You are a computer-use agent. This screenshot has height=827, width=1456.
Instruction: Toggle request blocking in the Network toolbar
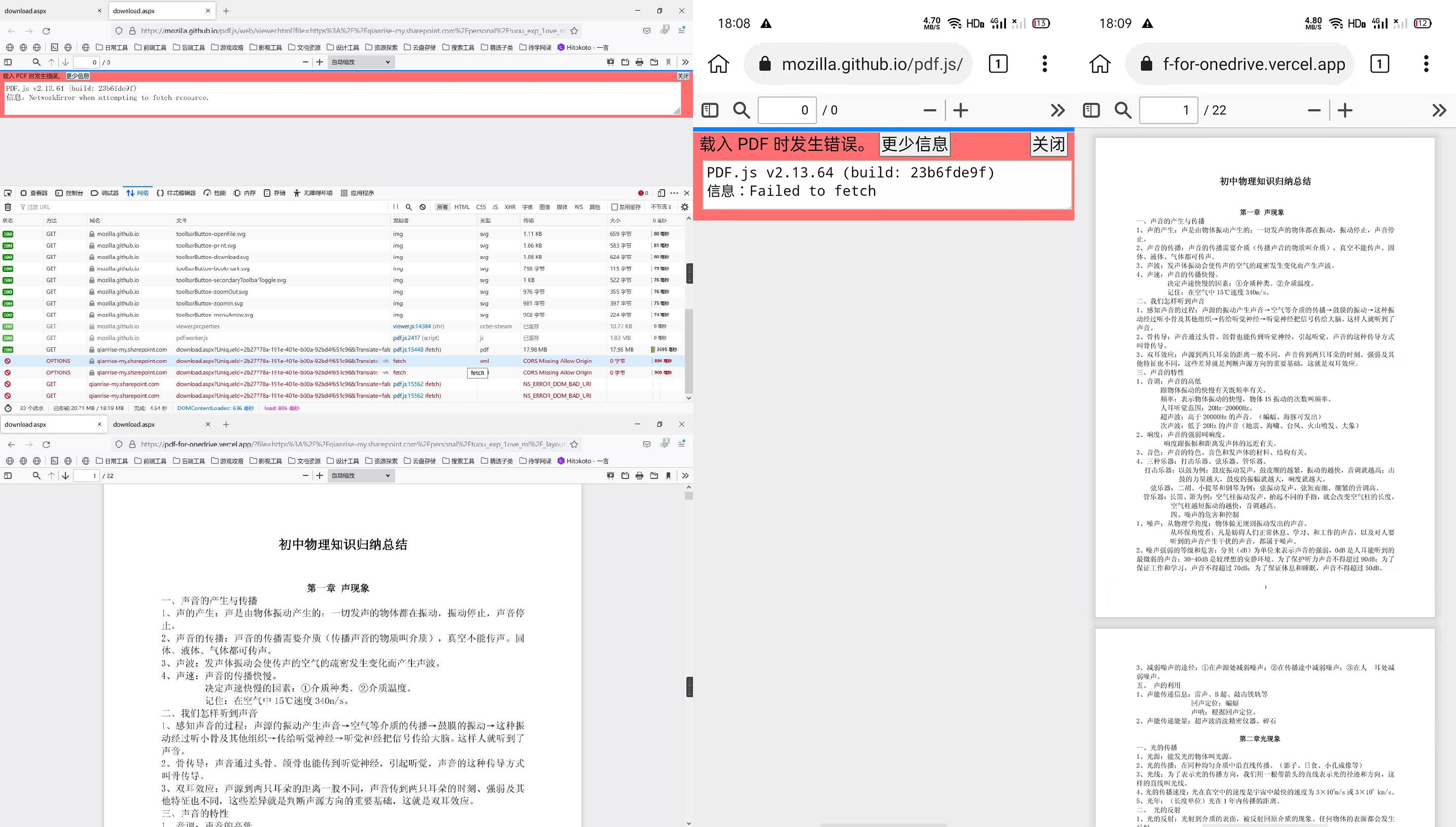[422, 207]
